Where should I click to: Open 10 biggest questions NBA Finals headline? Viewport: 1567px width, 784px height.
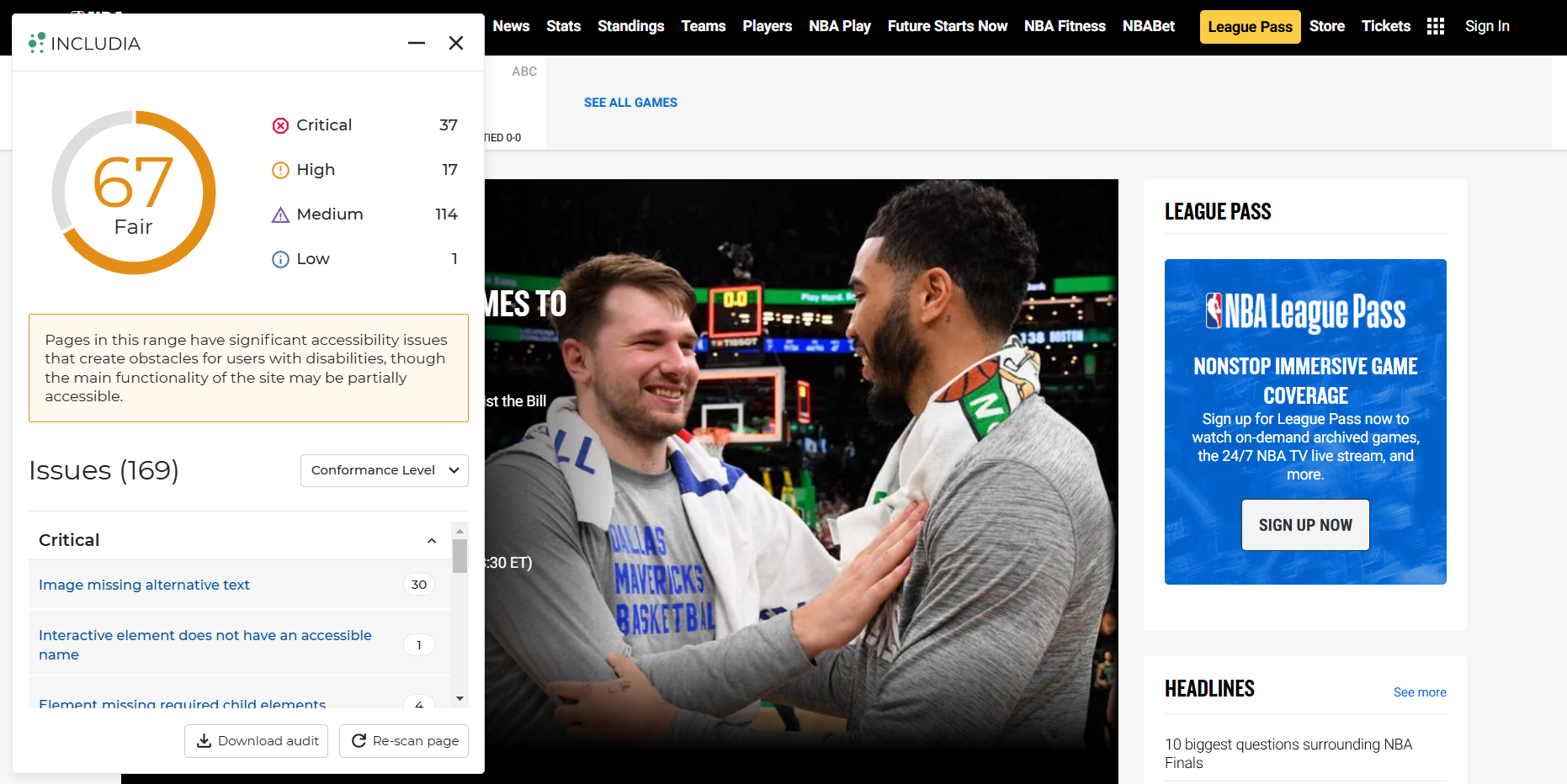pyautogui.click(x=1288, y=754)
